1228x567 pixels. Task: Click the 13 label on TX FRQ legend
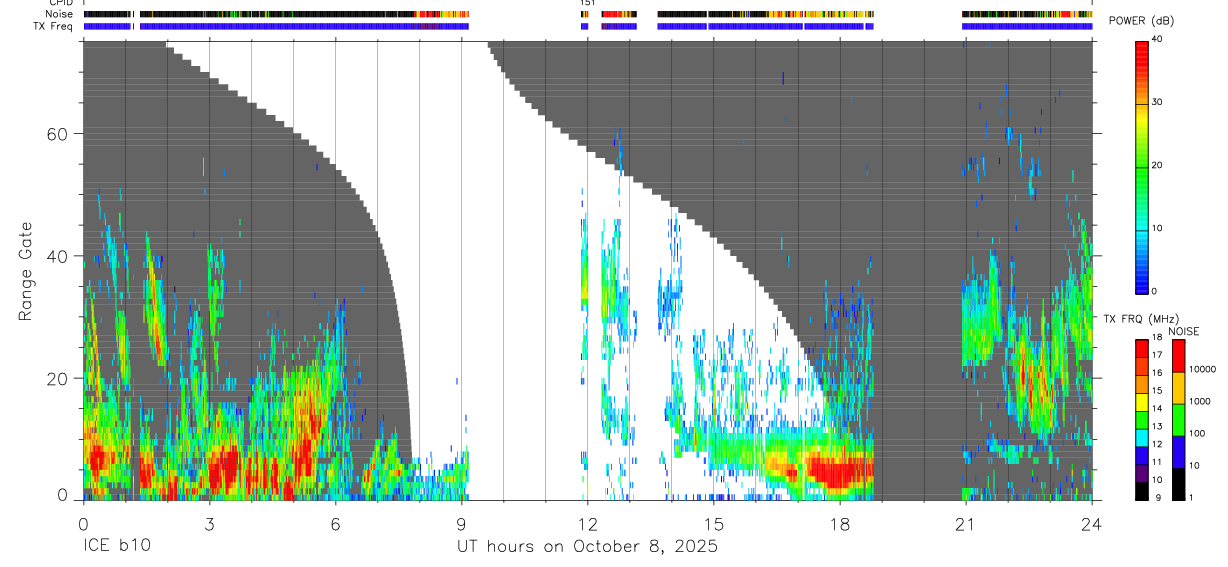click(x=1157, y=427)
